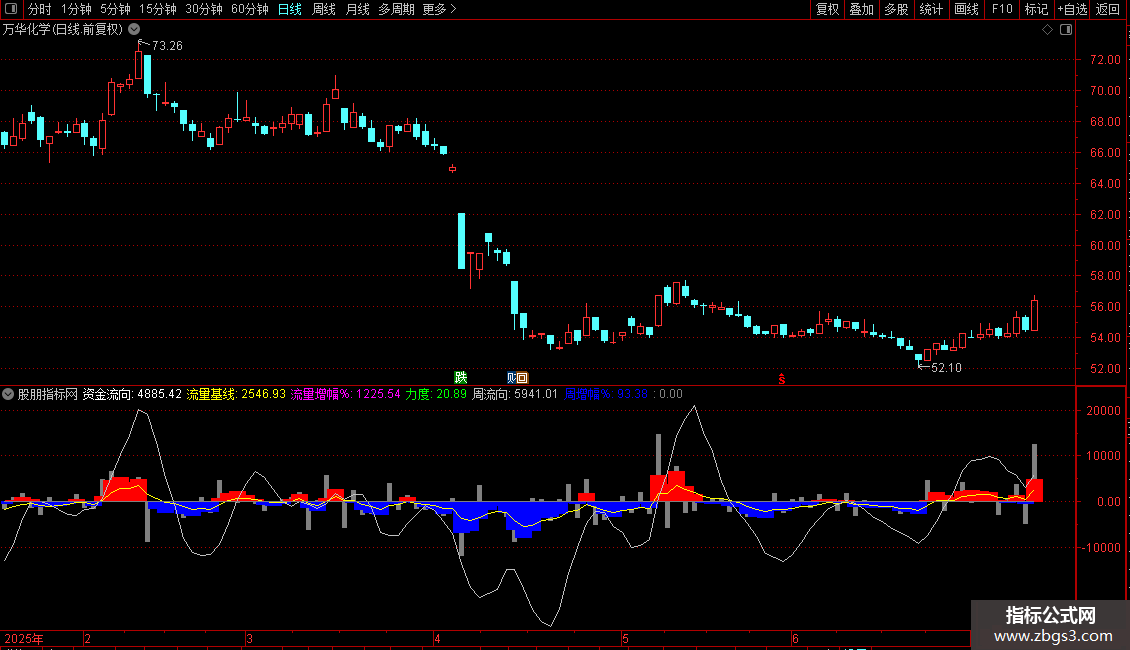Click the month 6 timeline marker
This screenshot has width=1130, height=650.
(795, 638)
